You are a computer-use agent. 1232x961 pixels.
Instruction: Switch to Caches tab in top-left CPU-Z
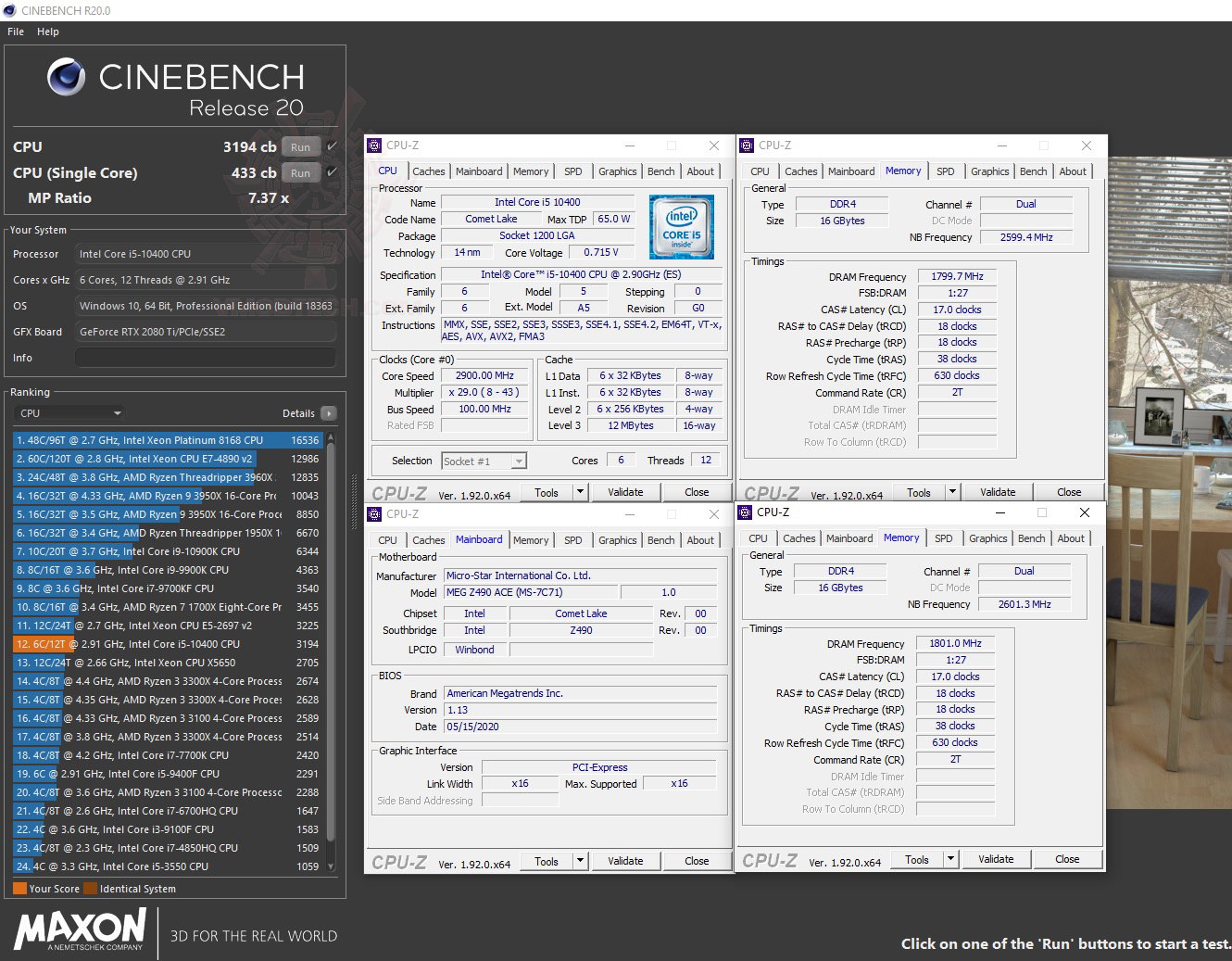tap(429, 171)
